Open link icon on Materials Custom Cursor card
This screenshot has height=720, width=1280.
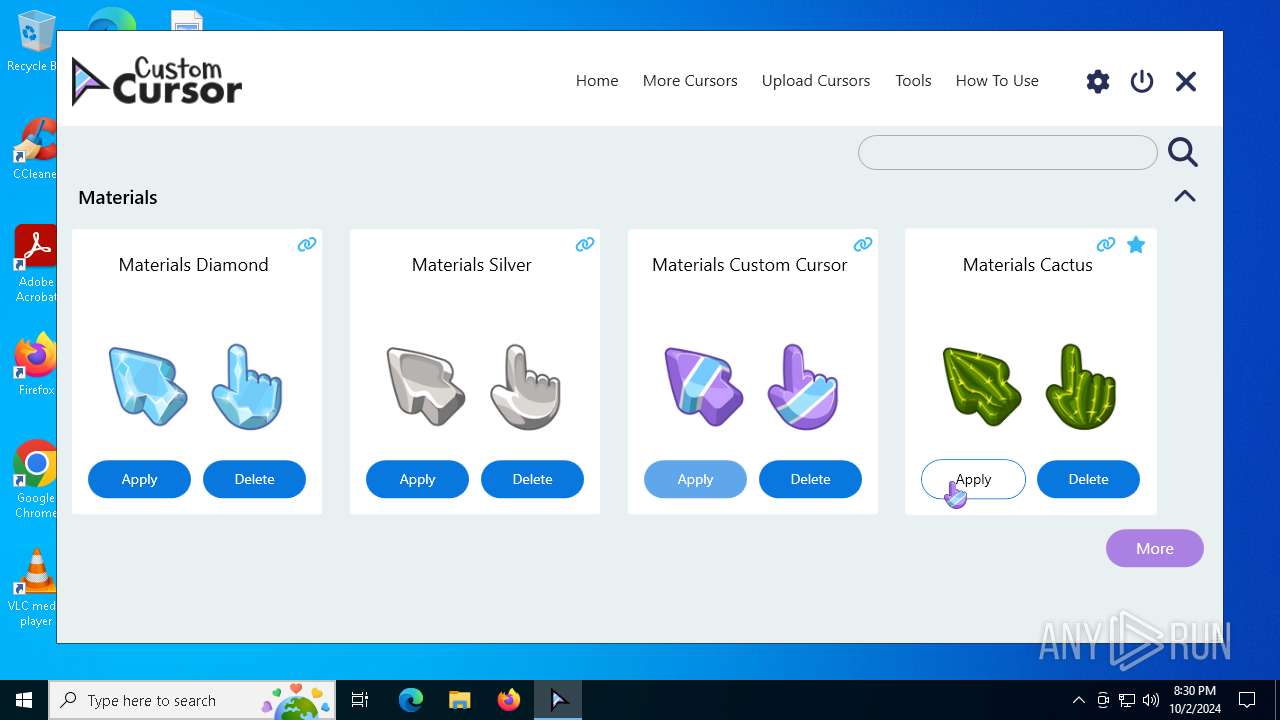863,245
